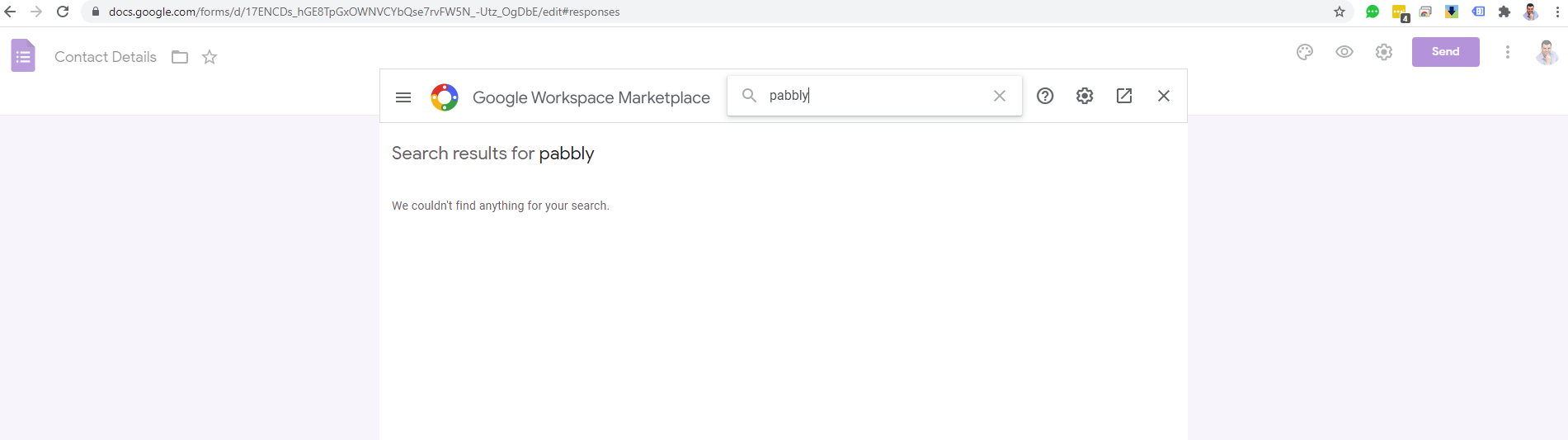1568x440 pixels.
Task: Open Marketplace settings gear
Action: pos(1085,96)
